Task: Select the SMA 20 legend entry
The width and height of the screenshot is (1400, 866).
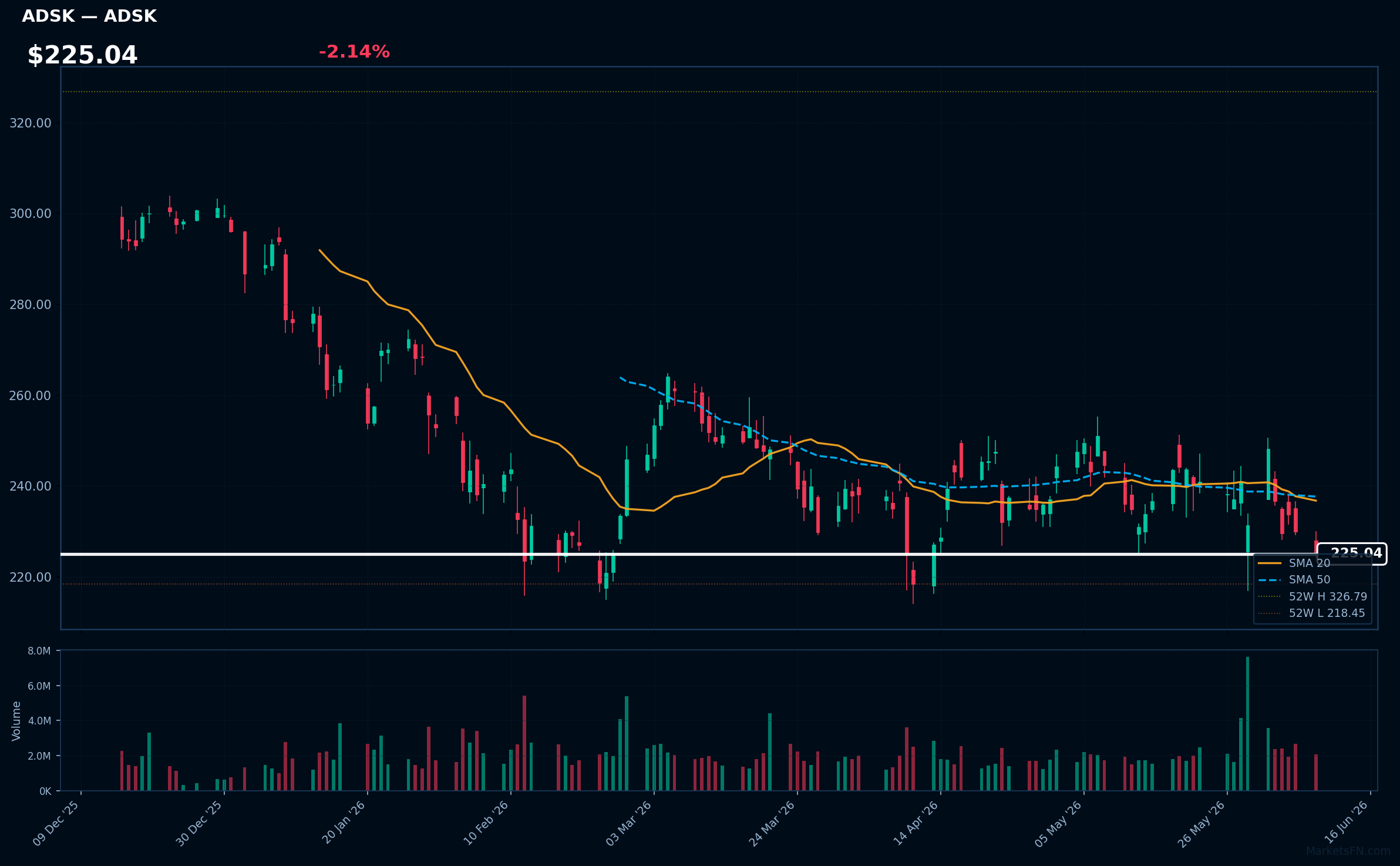Action: pos(1294,563)
